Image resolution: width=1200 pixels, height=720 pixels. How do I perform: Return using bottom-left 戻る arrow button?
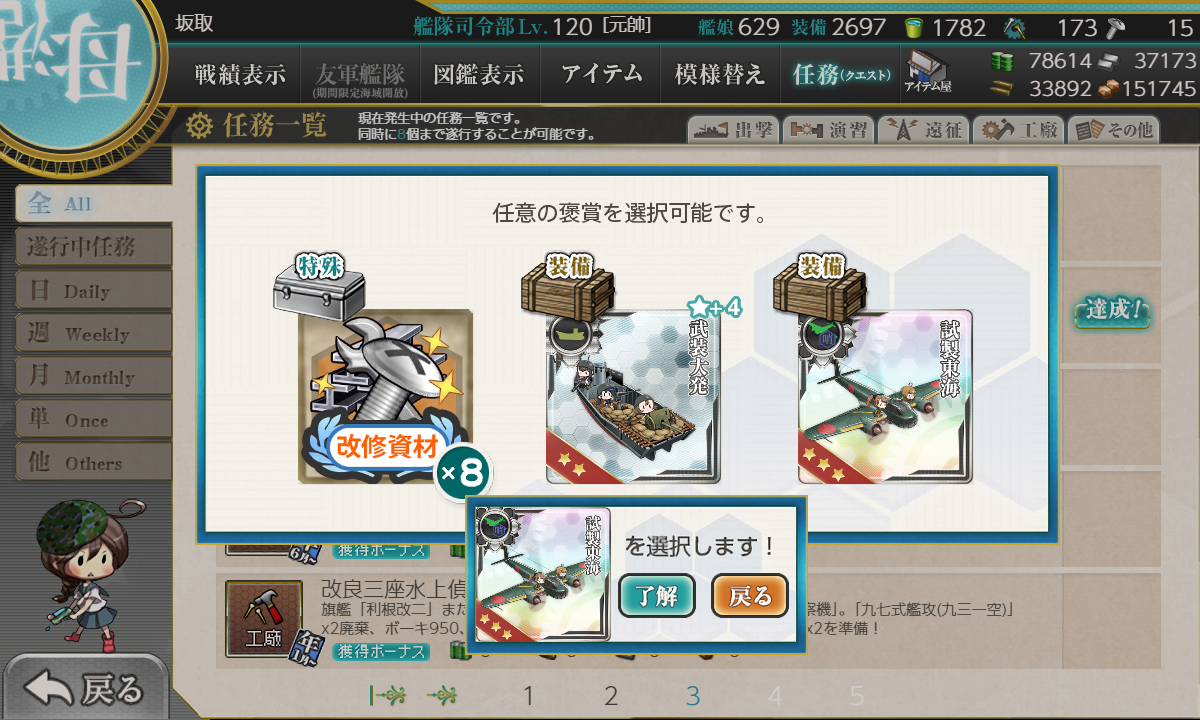88,688
